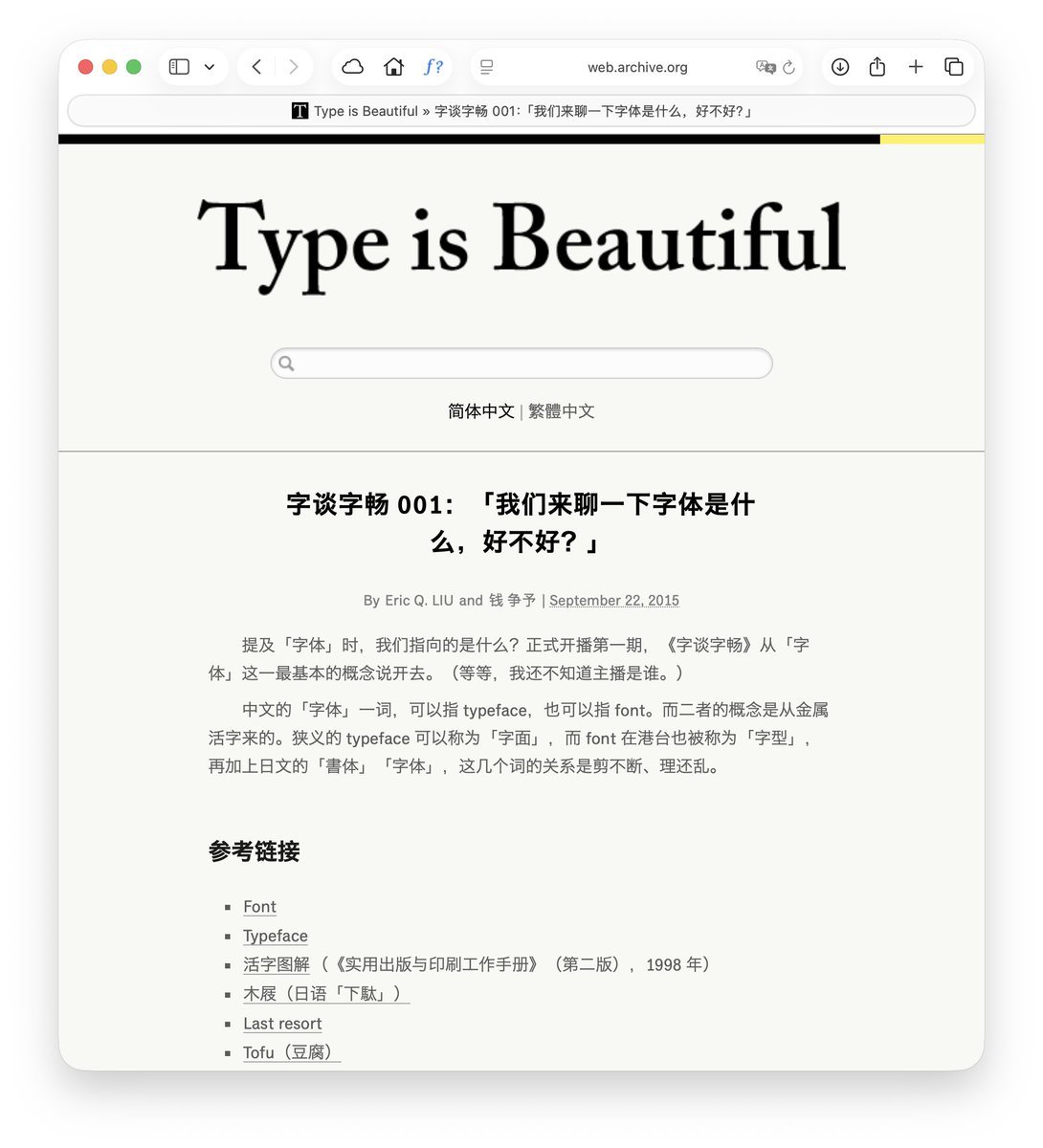Open the translate page icon
Viewport: 1043px width, 1148px height.
pyautogui.click(x=766, y=67)
